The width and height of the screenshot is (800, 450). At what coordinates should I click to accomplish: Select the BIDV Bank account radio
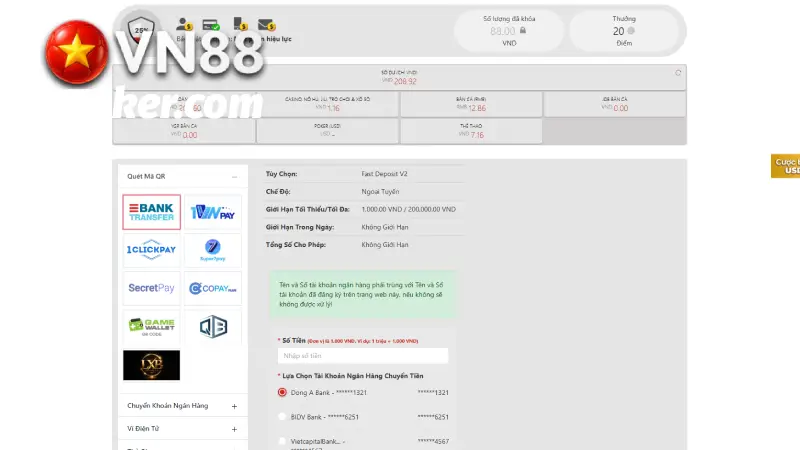point(282,417)
